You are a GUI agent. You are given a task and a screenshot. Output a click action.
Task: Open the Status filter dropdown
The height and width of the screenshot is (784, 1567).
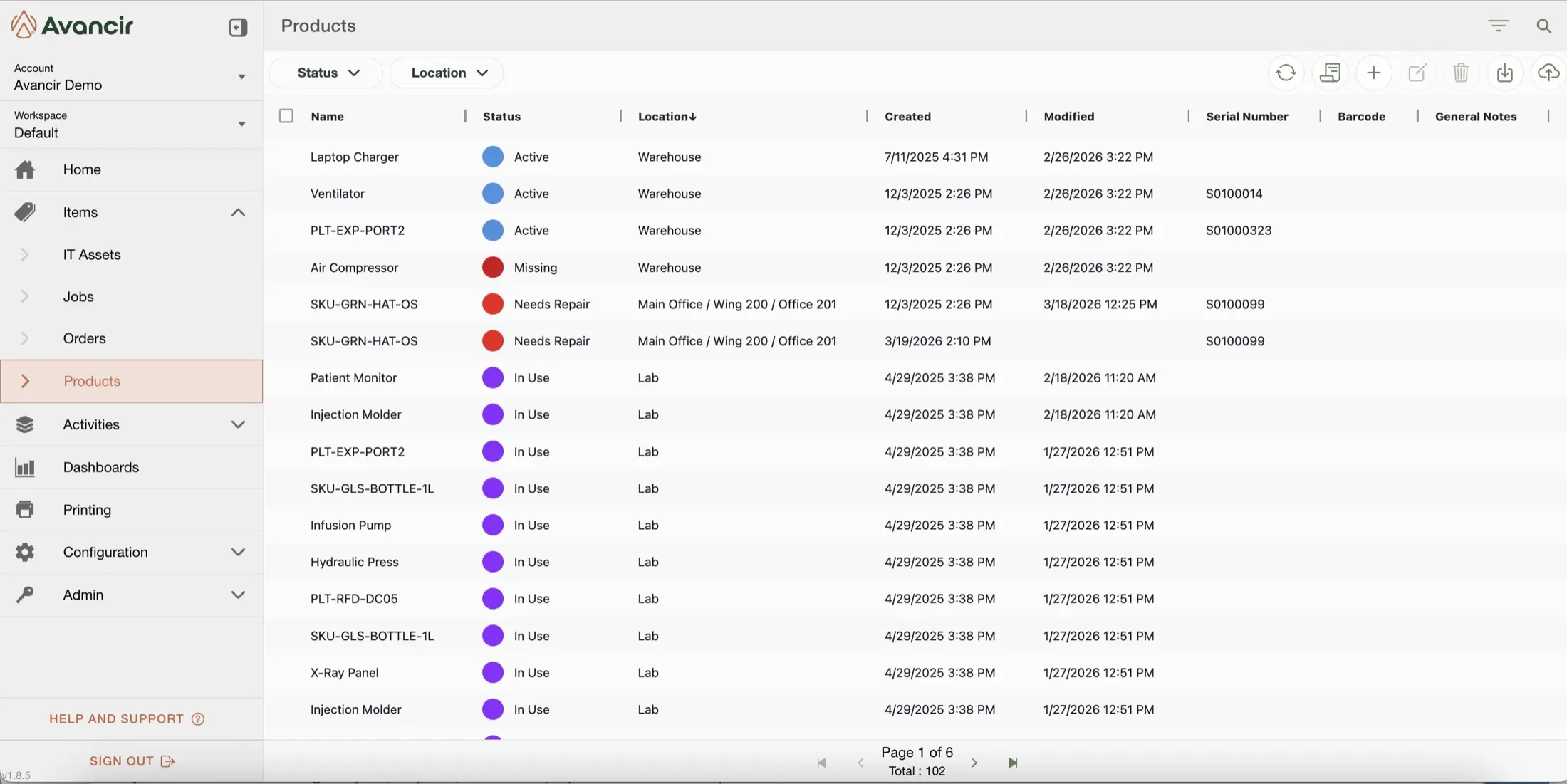pos(328,73)
